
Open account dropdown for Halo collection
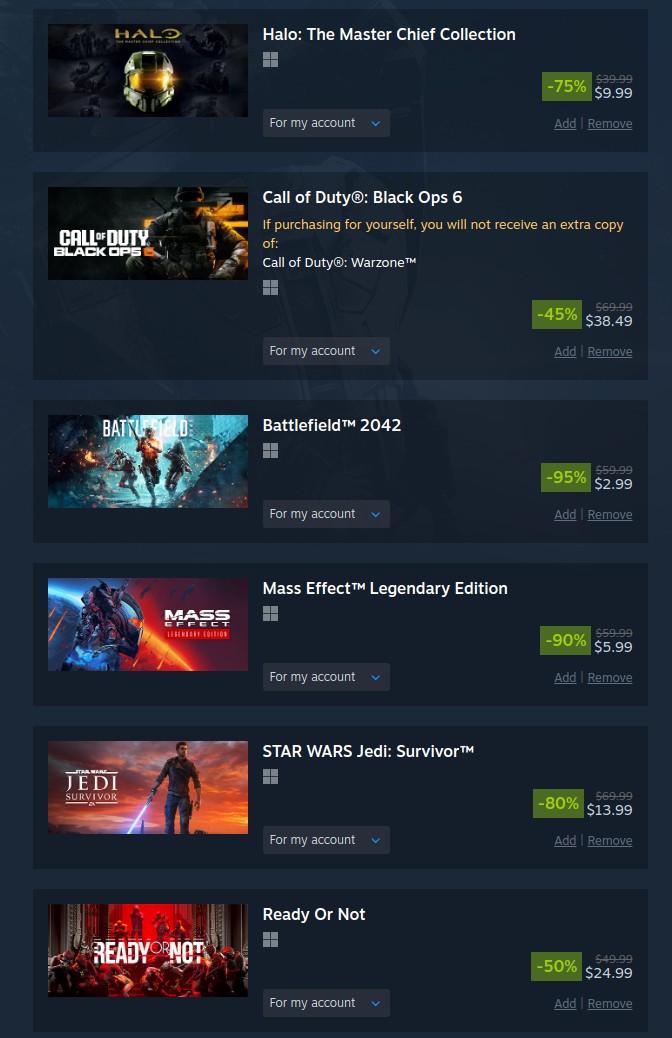point(326,123)
